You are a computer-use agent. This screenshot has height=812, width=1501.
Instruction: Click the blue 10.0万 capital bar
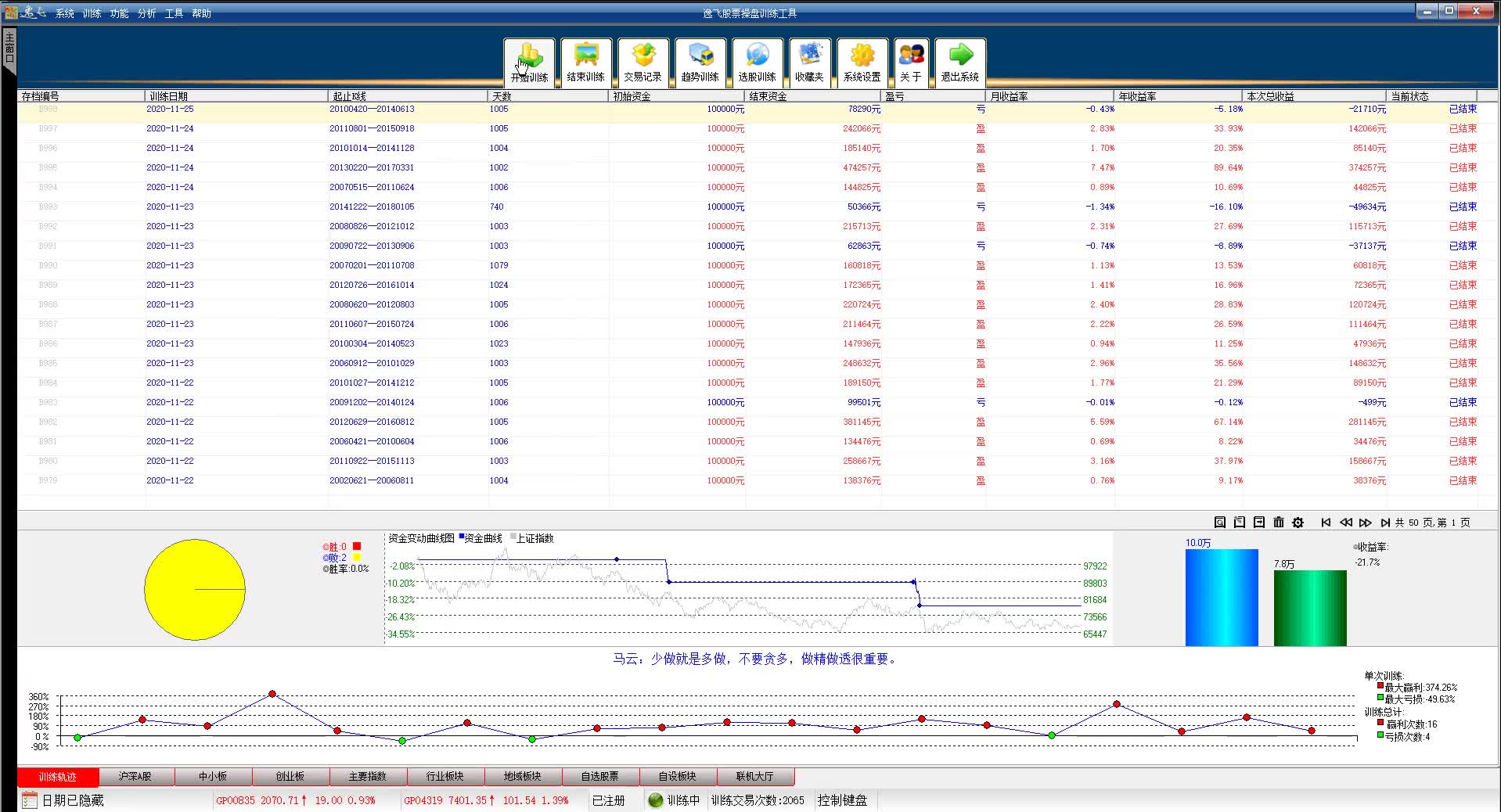pyautogui.click(x=1222, y=598)
